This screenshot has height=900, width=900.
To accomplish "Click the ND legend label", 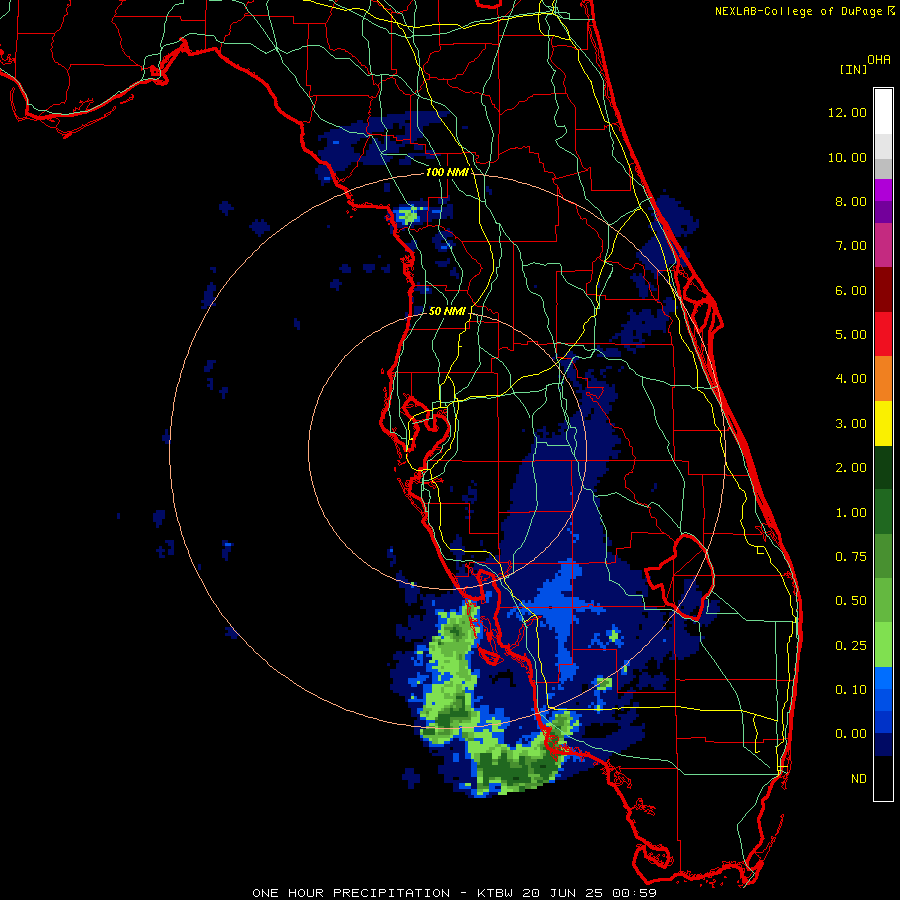I will click(x=859, y=779).
